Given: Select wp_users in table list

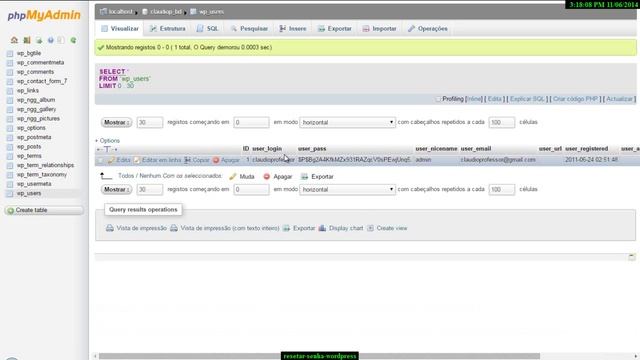Looking at the screenshot, I should coord(29,193).
